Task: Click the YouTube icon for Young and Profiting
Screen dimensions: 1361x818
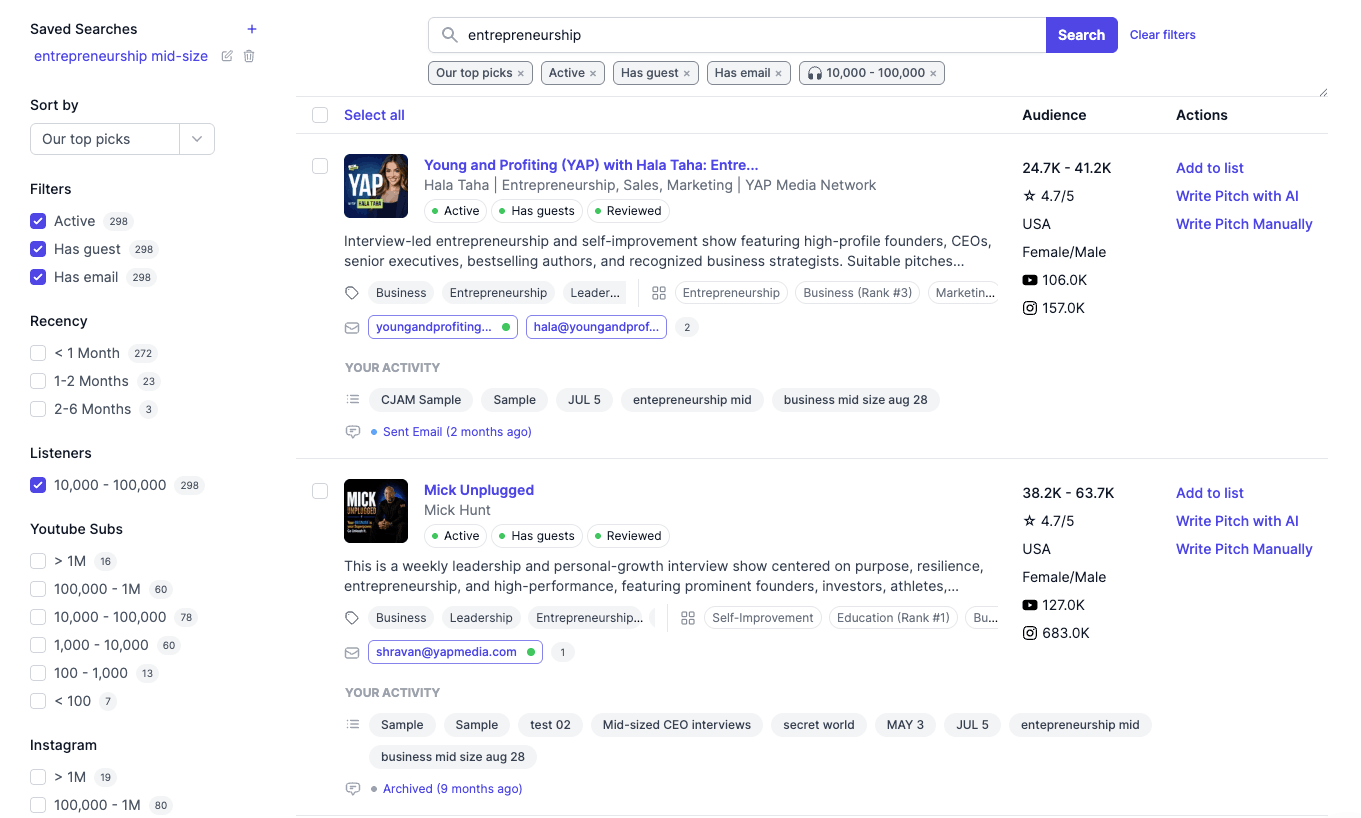Action: 1030,280
